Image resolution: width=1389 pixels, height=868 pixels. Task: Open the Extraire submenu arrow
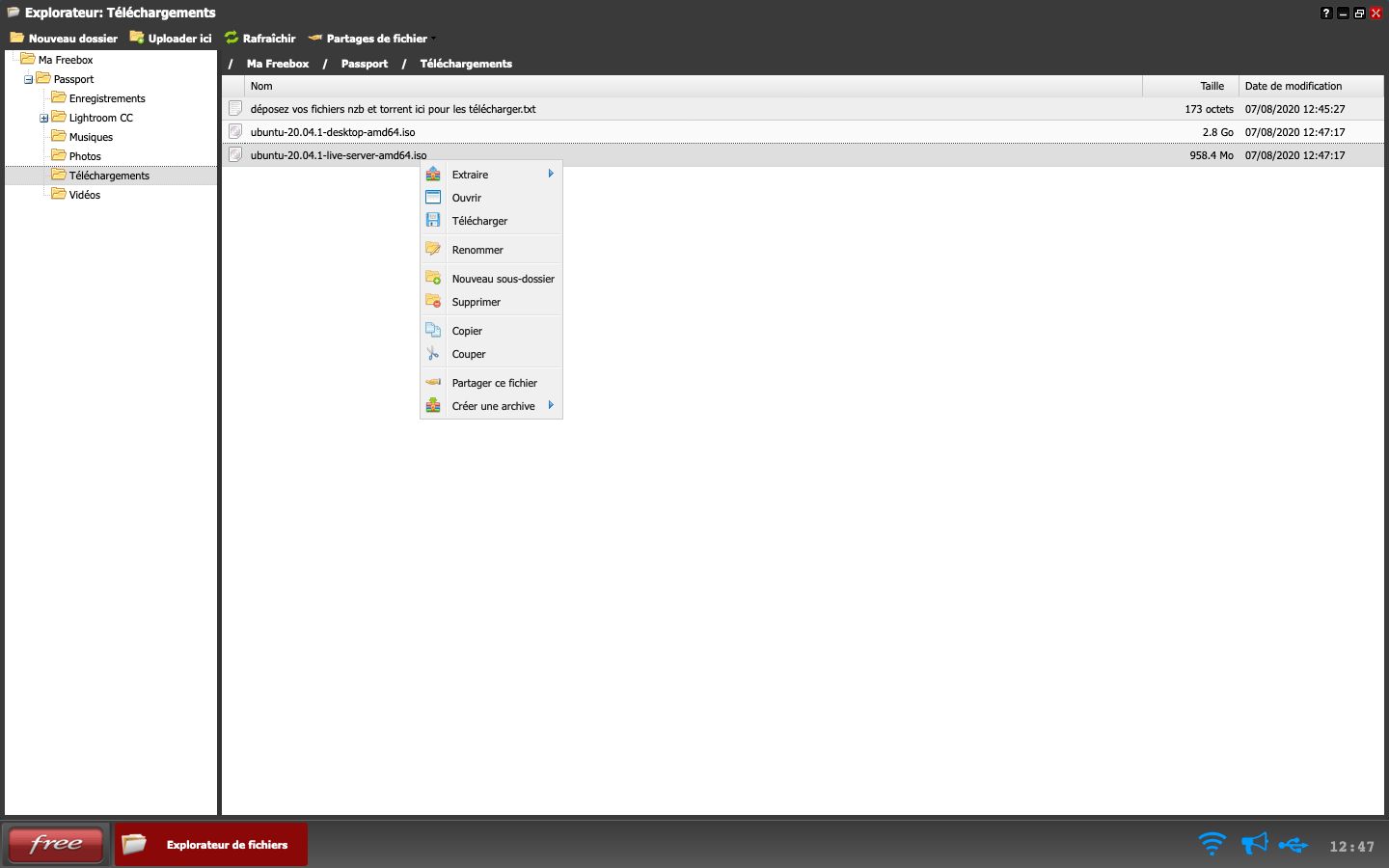[551, 174]
